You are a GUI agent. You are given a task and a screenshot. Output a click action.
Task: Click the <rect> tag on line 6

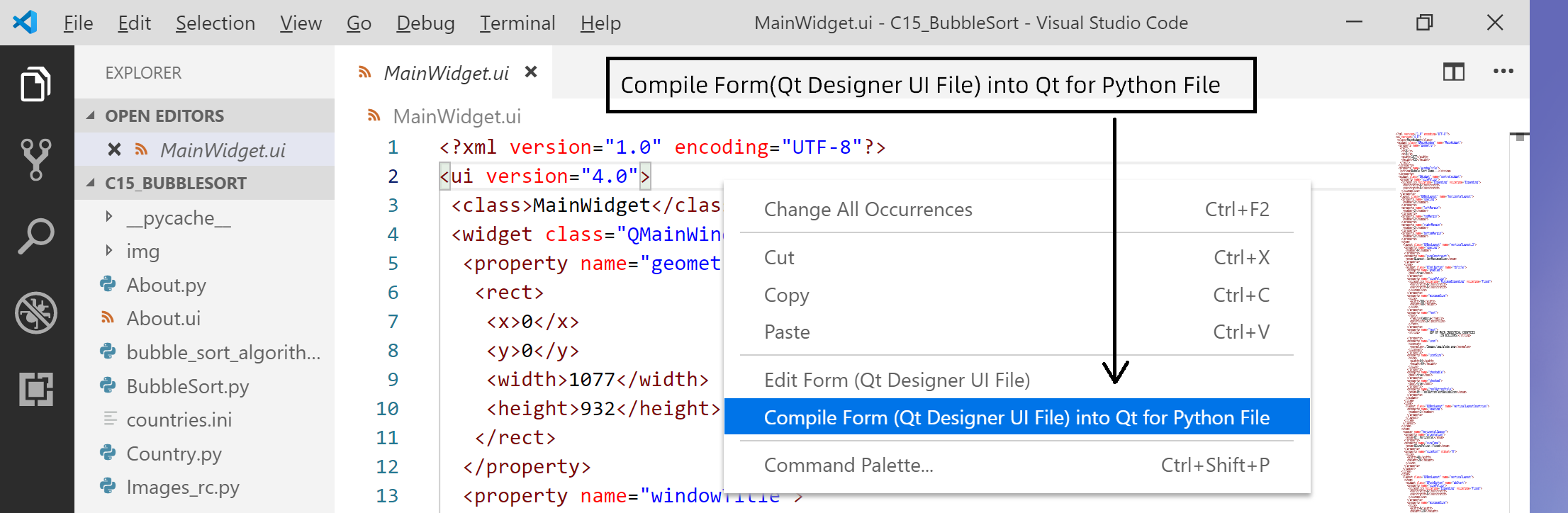(x=509, y=292)
